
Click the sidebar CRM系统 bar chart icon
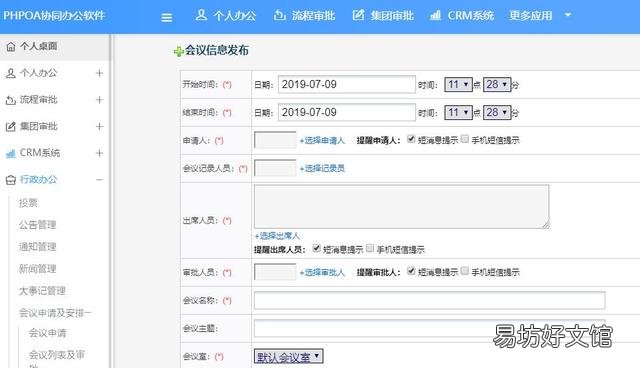point(11,153)
